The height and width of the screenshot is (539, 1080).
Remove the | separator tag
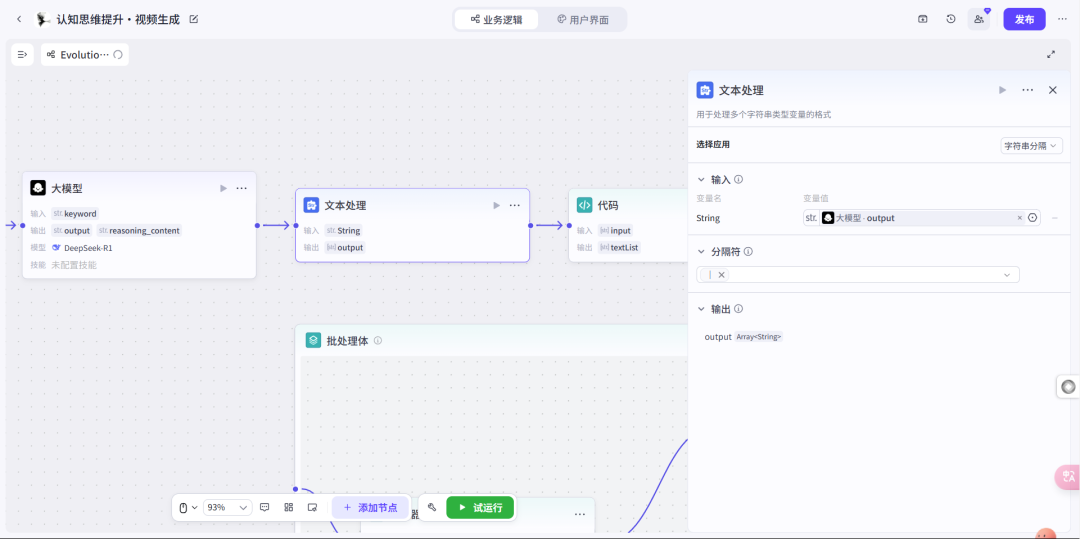[722, 275]
